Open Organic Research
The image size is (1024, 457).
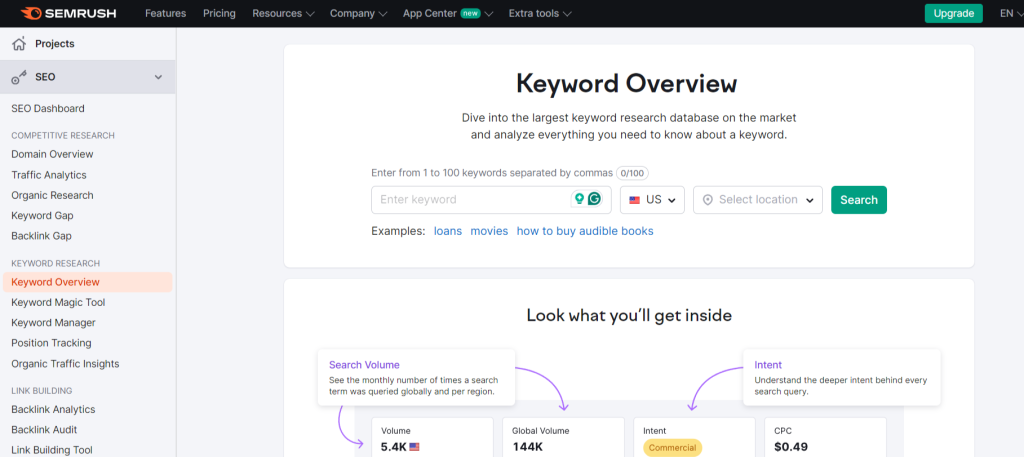click(52, 195)
